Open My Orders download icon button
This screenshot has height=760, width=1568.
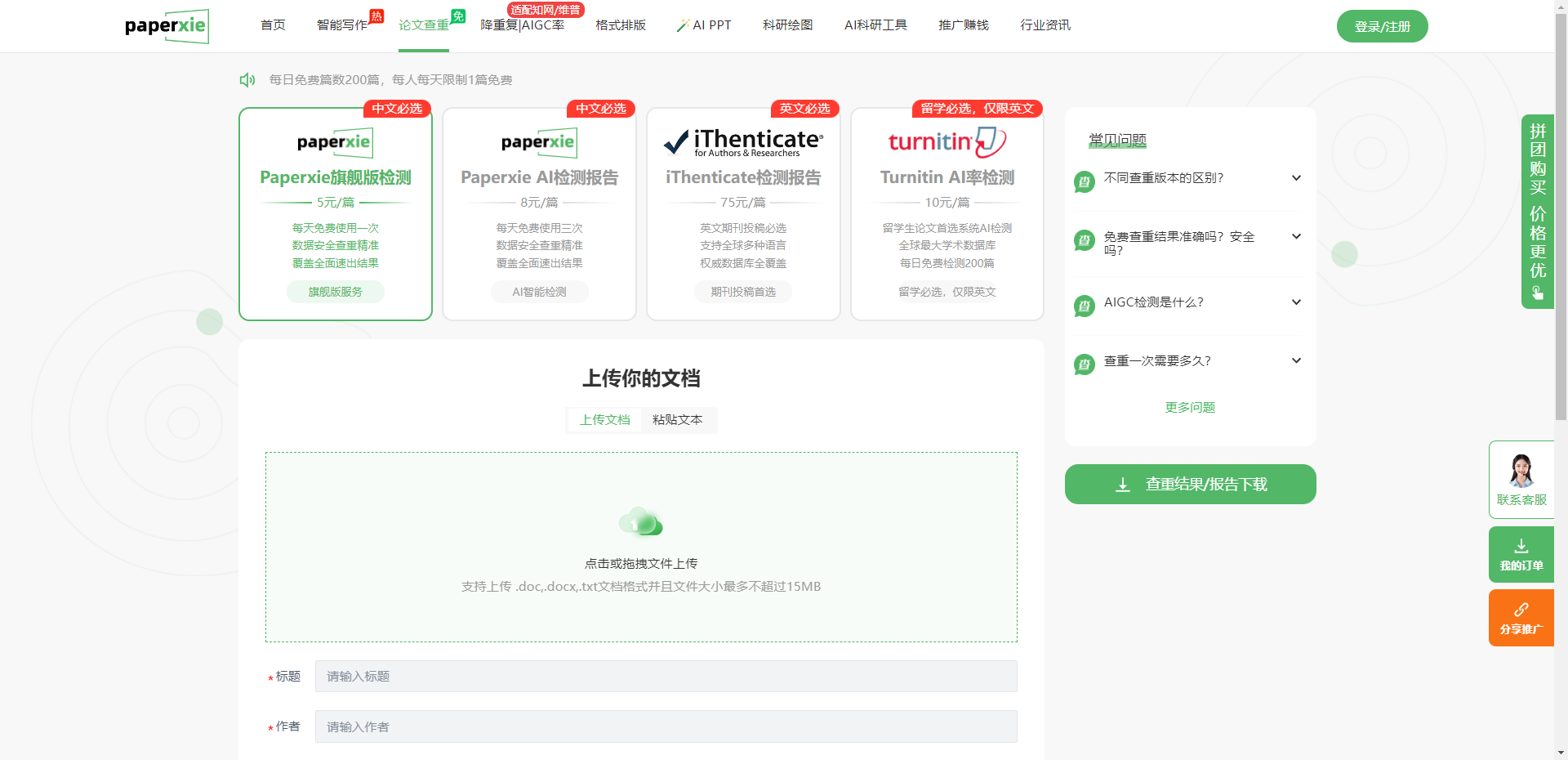point(1521,554)
